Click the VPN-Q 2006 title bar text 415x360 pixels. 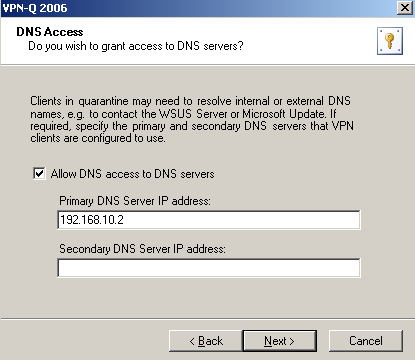(35, 8)
